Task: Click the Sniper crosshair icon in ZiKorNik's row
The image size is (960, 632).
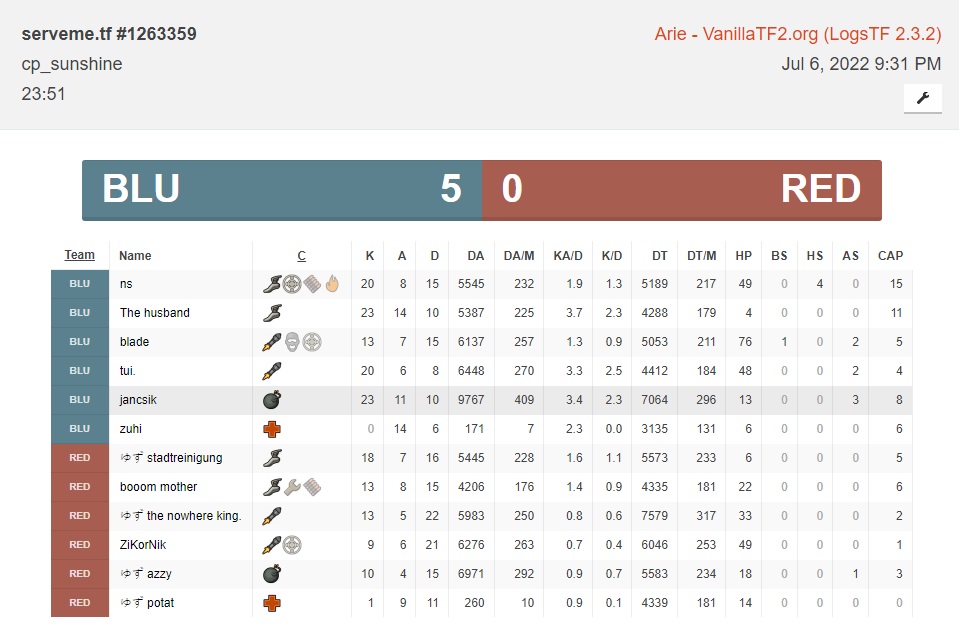Action: (292, 545)
